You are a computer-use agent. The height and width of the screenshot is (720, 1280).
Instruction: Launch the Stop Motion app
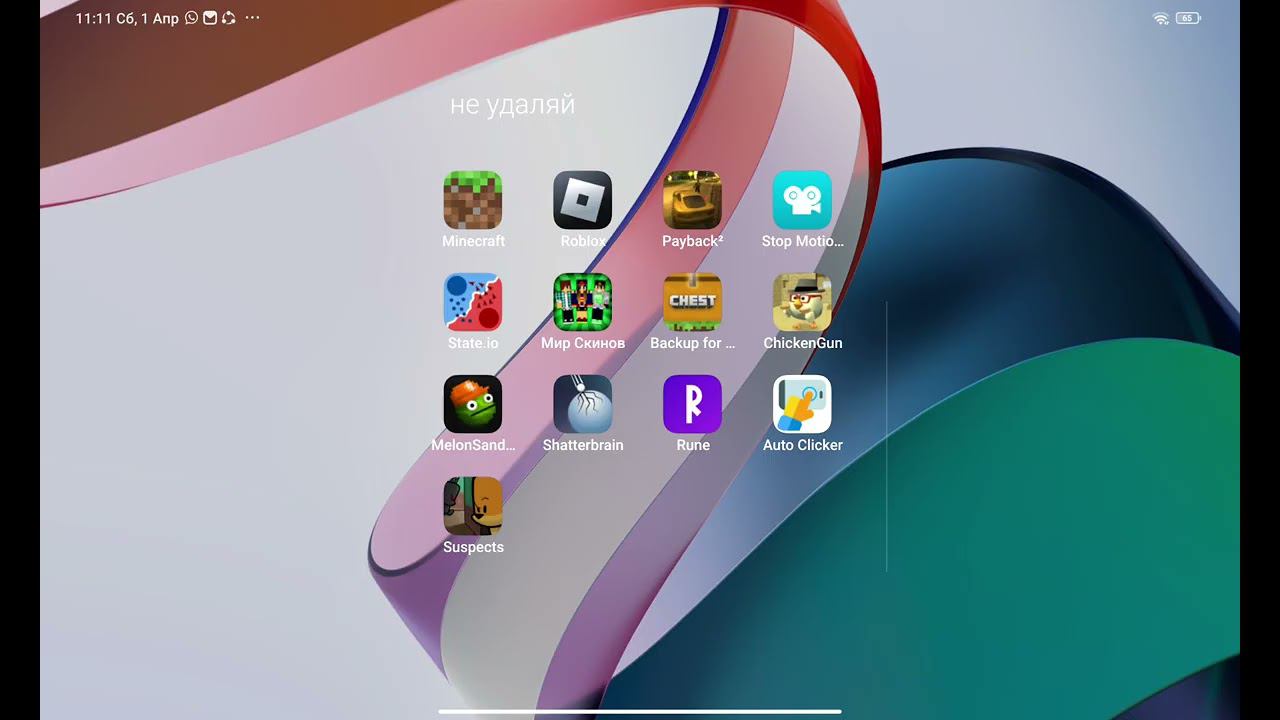pos(802,200)
